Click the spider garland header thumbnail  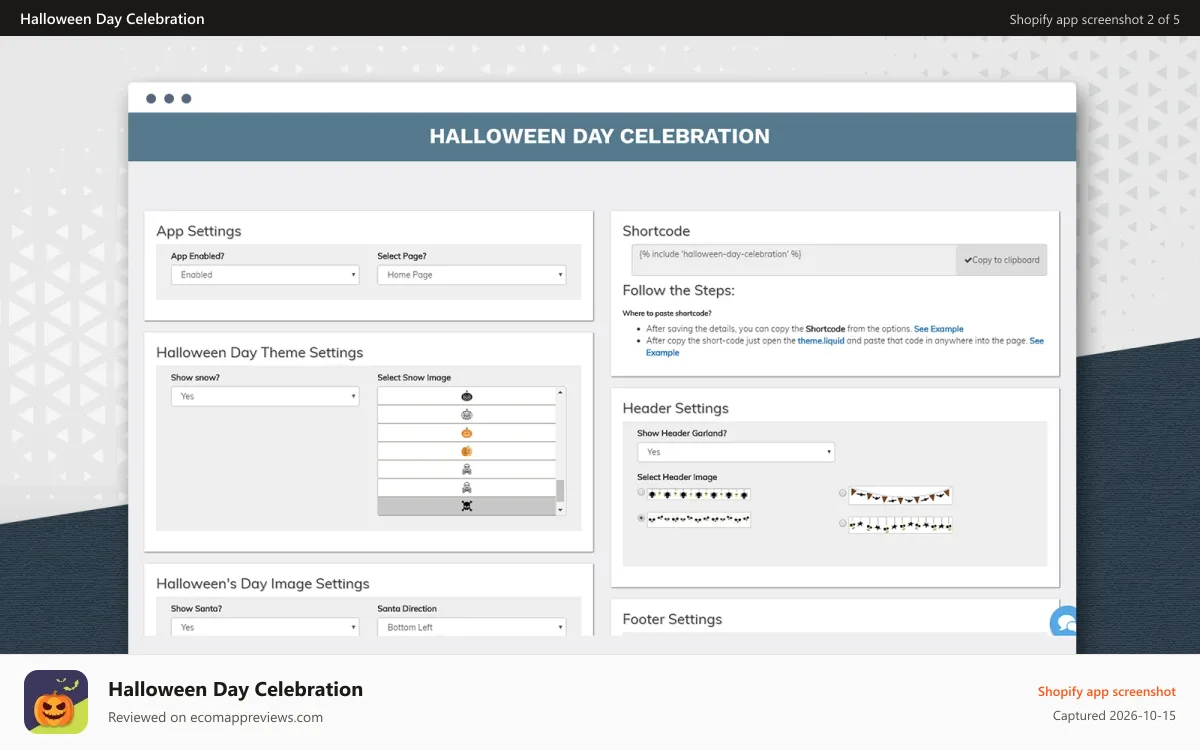699,494
